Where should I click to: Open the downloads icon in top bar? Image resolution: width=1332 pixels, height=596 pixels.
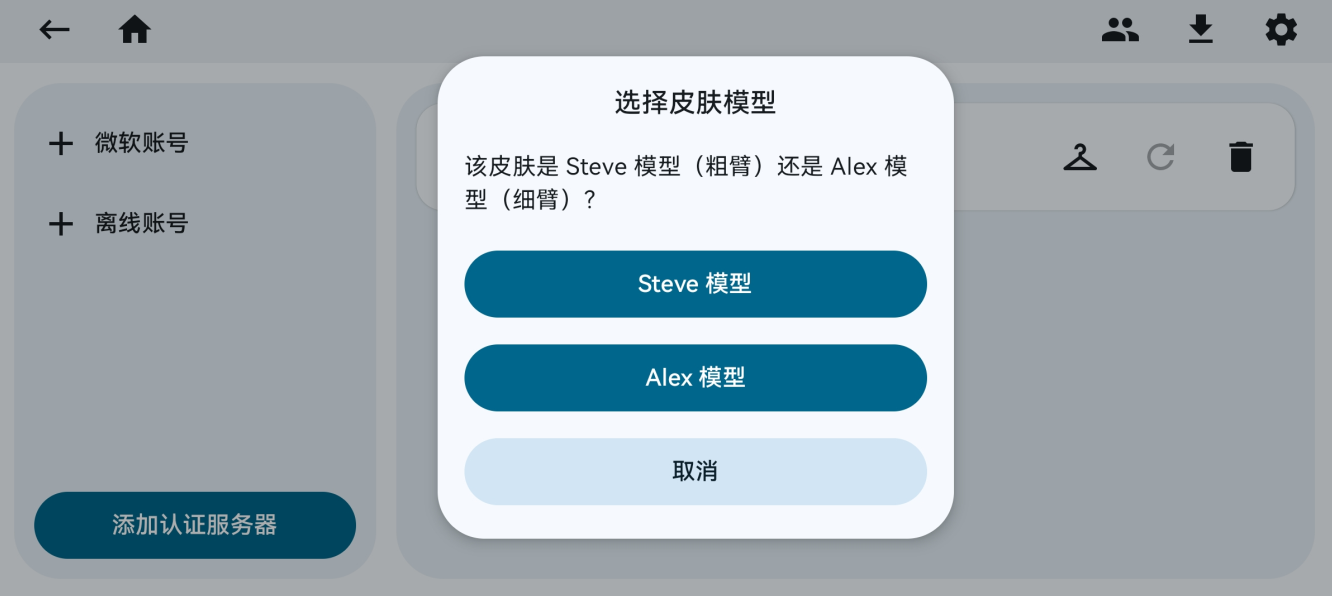point(1200,30)
